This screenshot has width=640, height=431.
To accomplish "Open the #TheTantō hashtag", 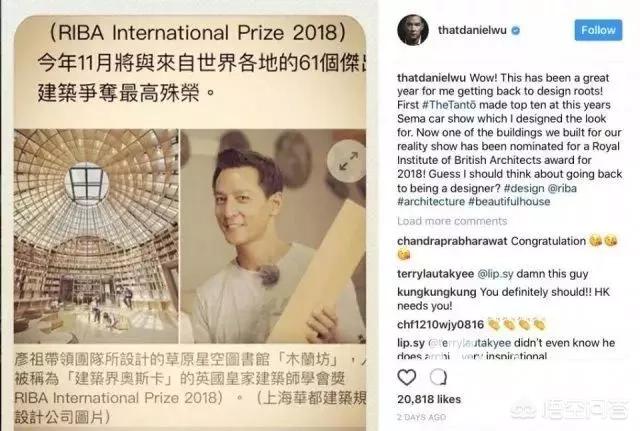I will click(x=449, y=105).
